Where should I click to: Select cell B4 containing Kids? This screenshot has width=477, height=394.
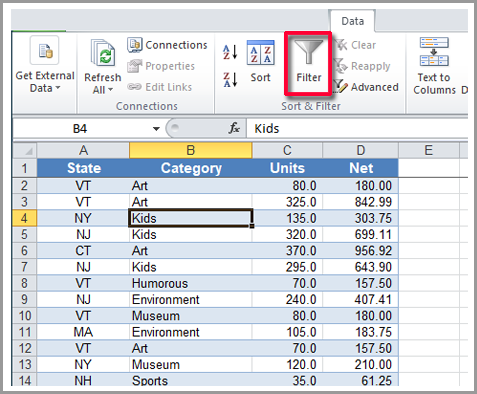click(x=190, y=218)
